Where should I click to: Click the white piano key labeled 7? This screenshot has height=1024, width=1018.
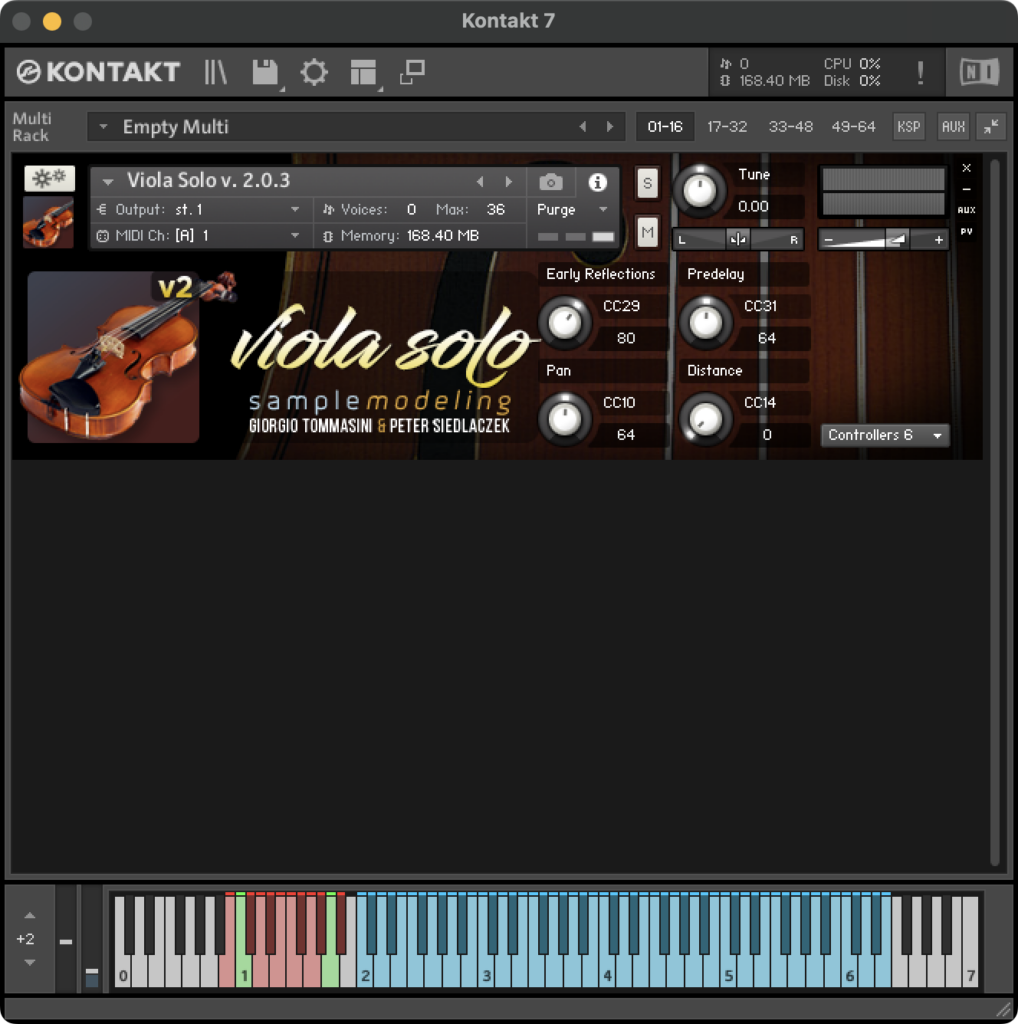pyautogui.click(x=970, y=974)
